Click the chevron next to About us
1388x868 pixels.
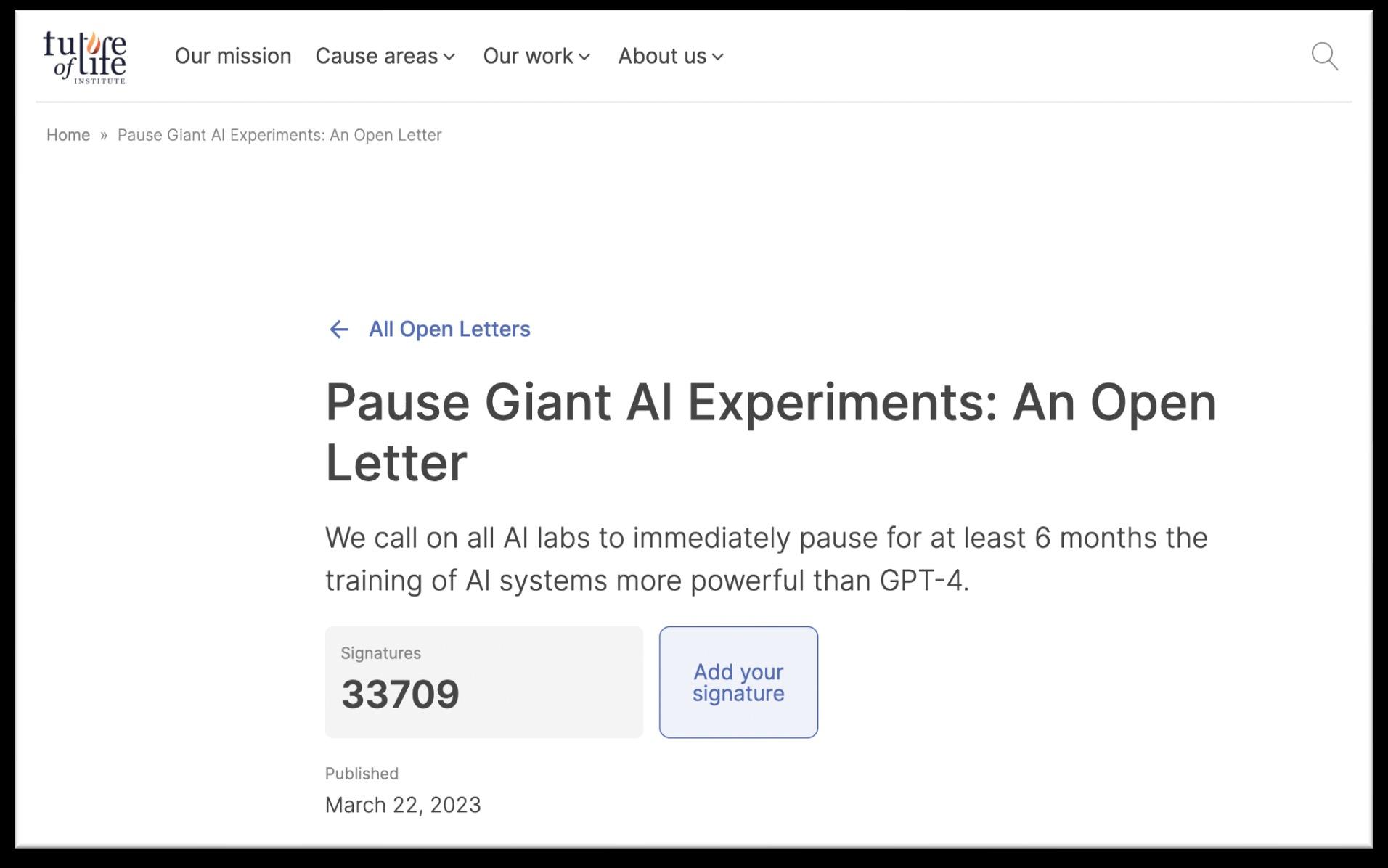coord(718,57)
